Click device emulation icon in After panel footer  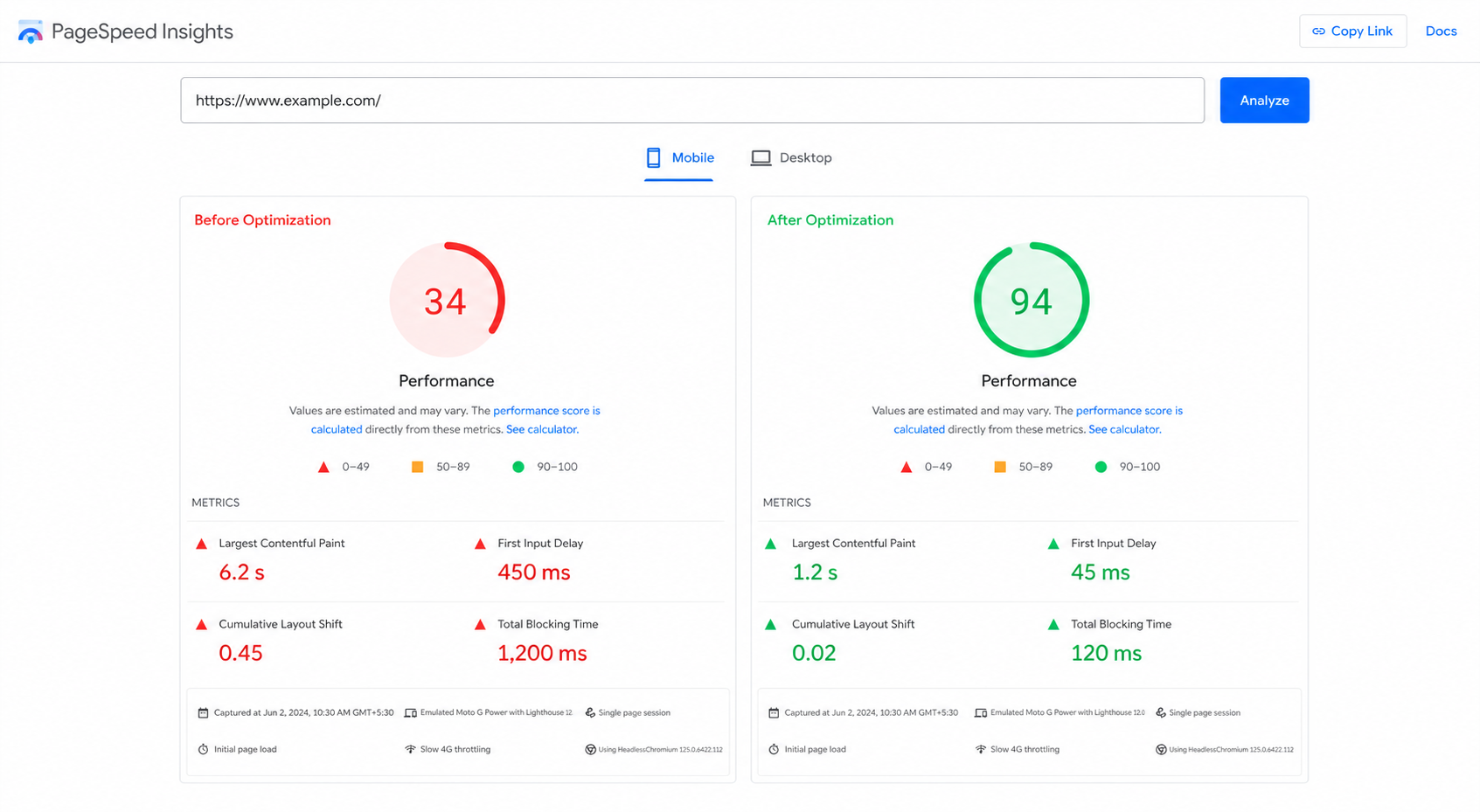click(x=981, y=713)
